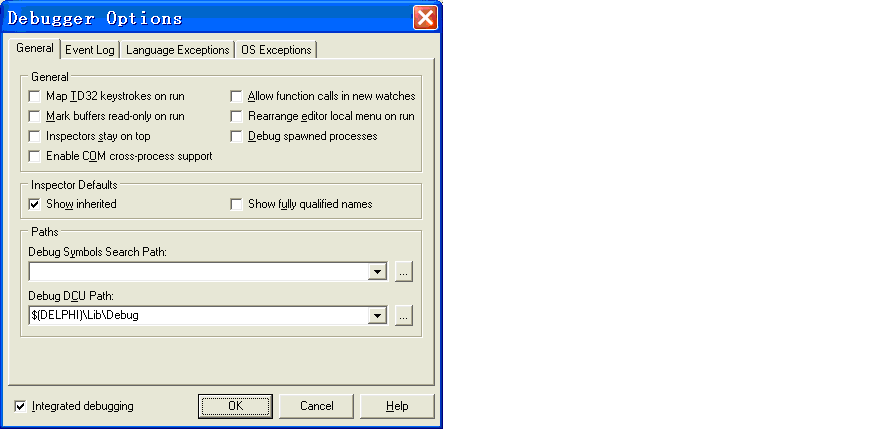The height and width of the screenshot is (429, 887).
Task: Click the browse button for Debug DCU Path
Action: click(x=403, y=316)
